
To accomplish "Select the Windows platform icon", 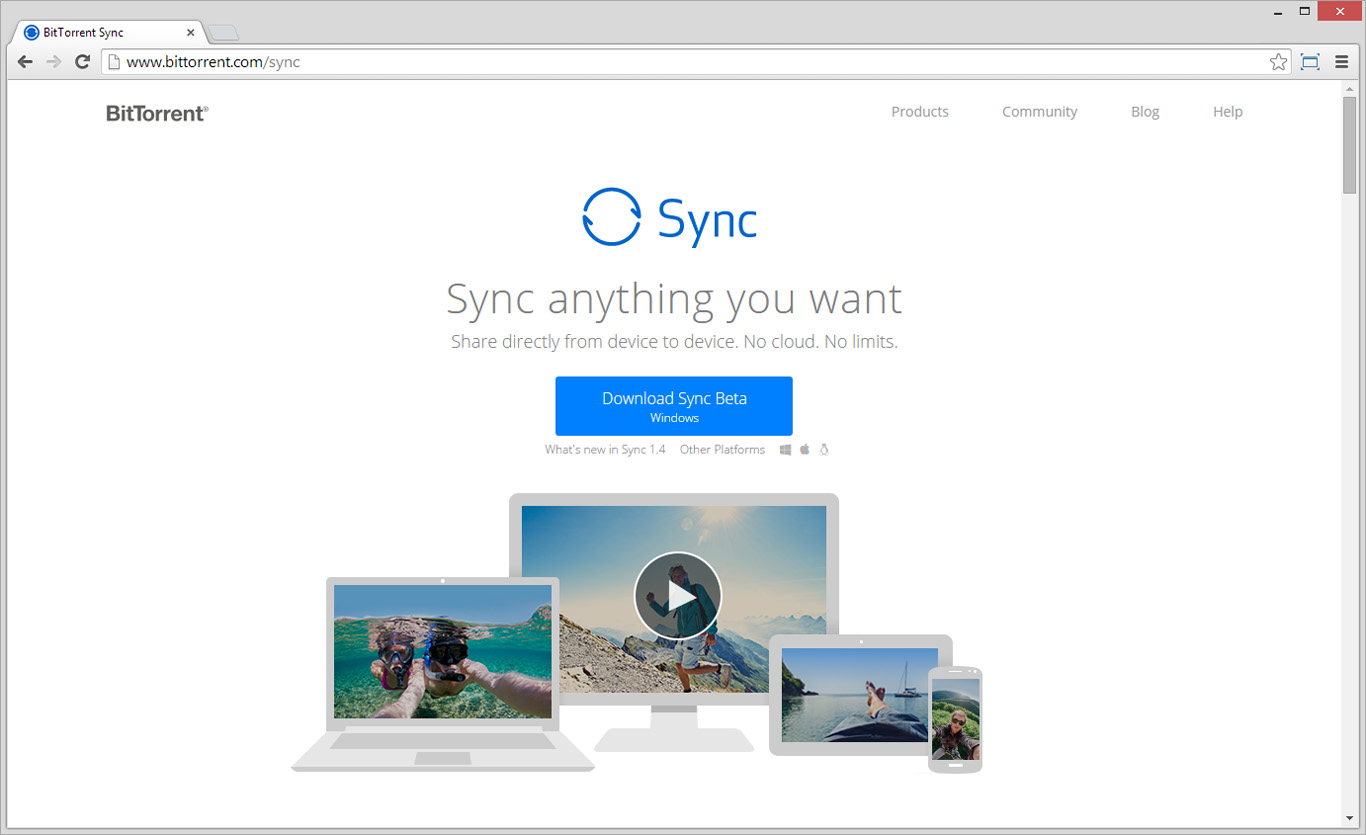I will (x=786, y=450).
